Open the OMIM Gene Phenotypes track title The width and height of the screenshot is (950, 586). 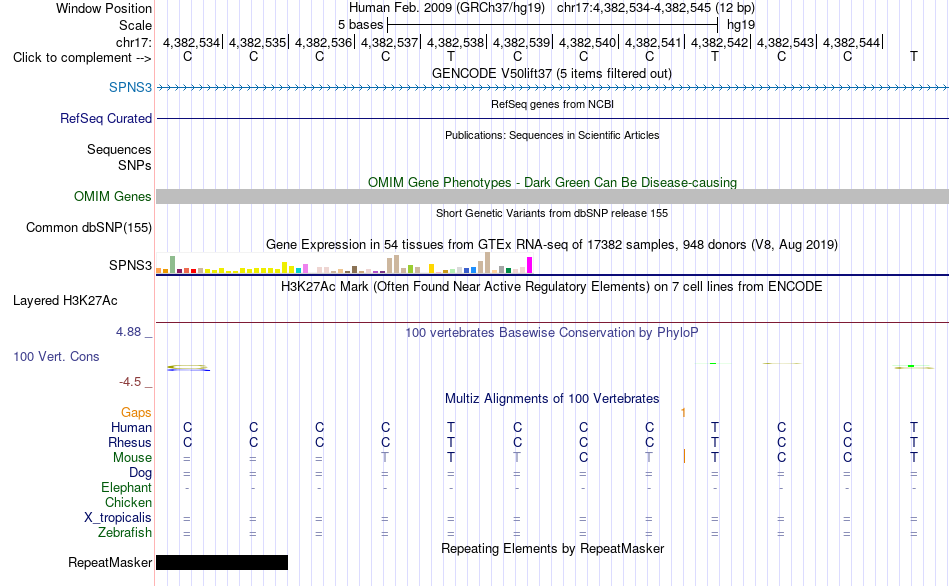pos(552,182)
